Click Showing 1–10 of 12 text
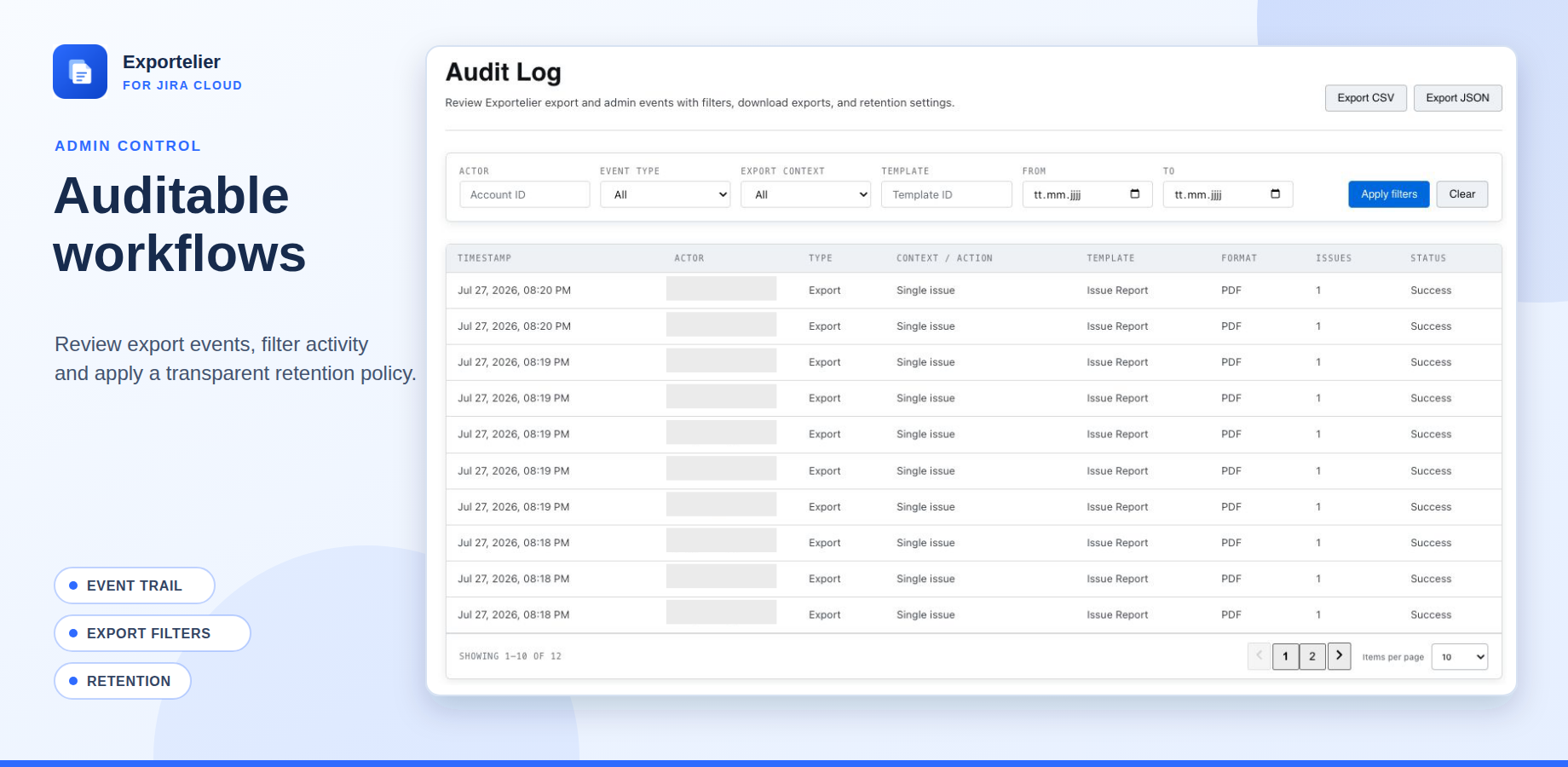Image resolution: width=1568 pixels, height=767 pixels. tap(510, 656)
